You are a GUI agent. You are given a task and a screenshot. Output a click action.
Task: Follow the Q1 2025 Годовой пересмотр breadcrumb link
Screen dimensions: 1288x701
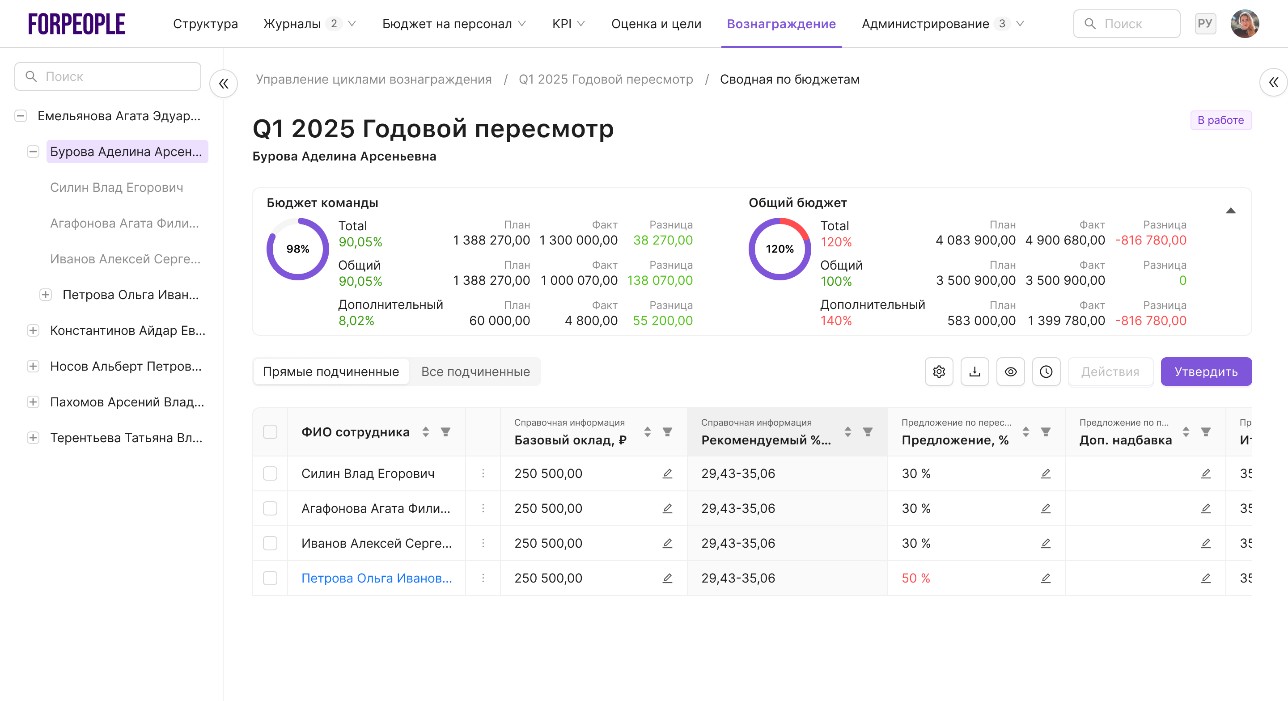(x=606, y=79)
